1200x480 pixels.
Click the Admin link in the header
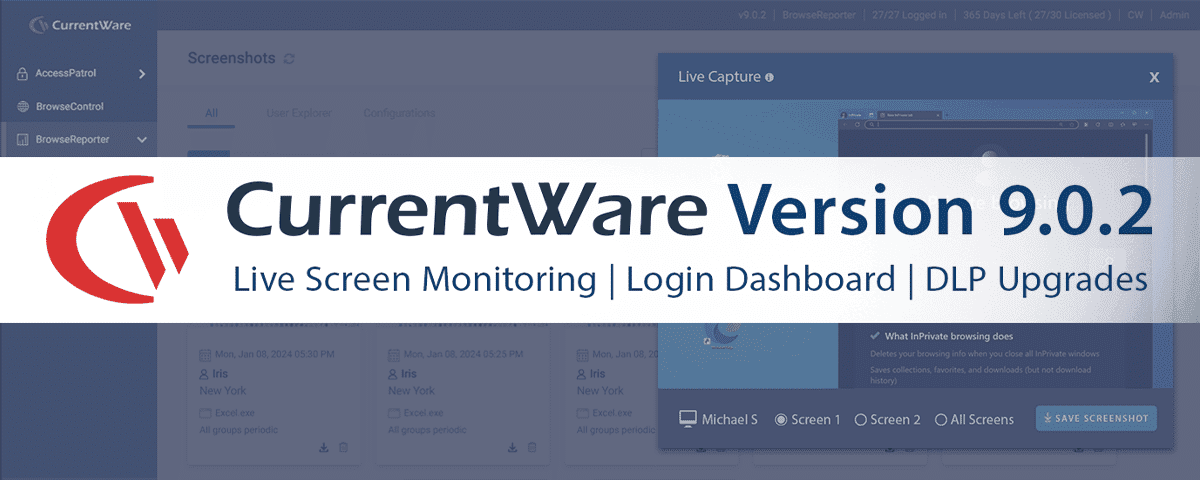(x=1175, y=15)
